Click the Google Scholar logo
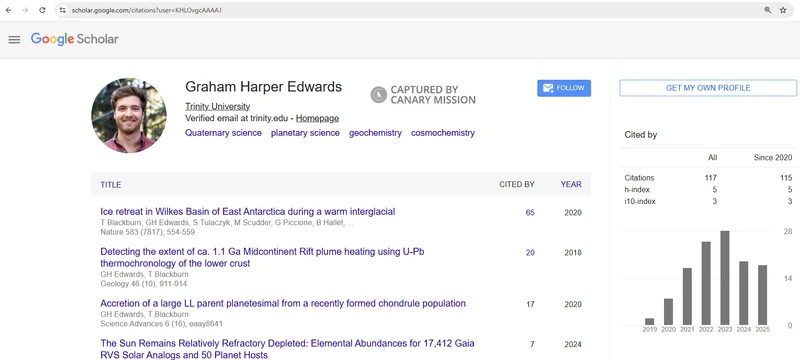 tap(74, 39)
